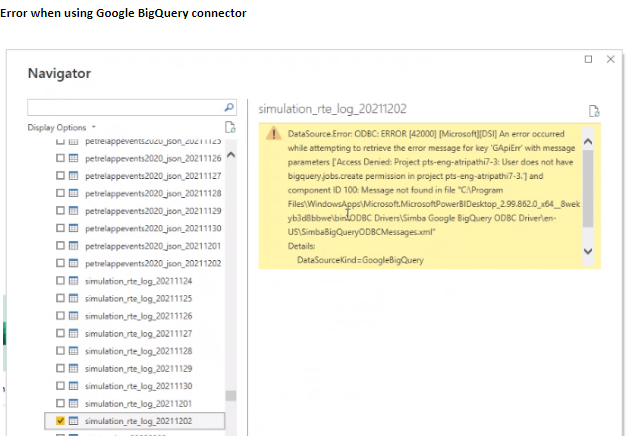Viewport: 635px width, 436px height.
Task: Check the simulation_rte_log_20211129 checkbox
Action: coord(60,368)
